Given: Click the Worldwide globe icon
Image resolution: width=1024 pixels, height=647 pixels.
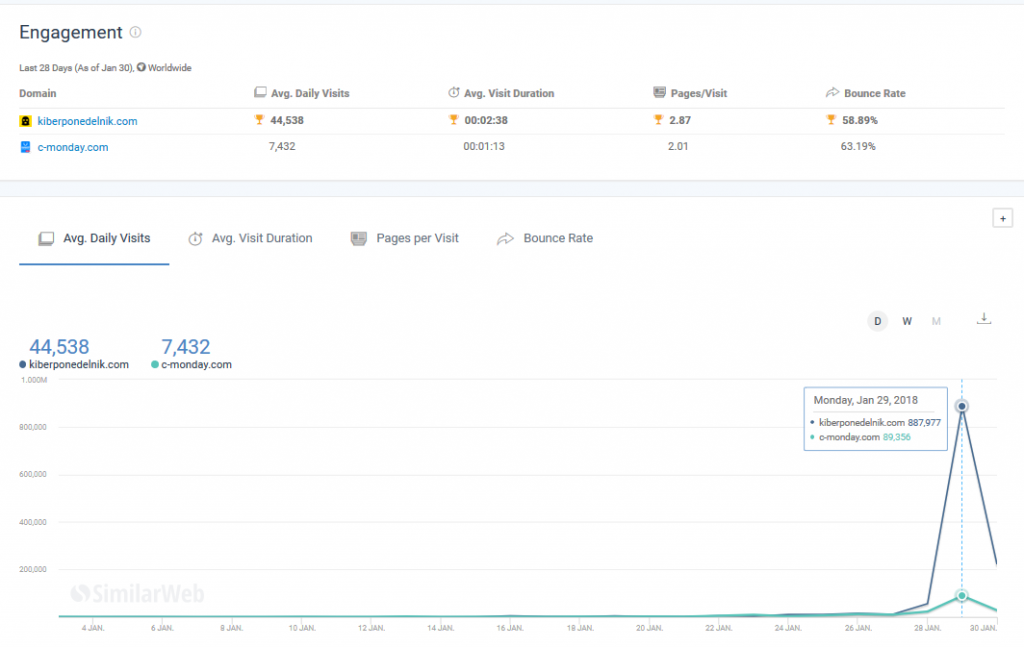Looking at the screenshot, I should click(x=141, y=68).
